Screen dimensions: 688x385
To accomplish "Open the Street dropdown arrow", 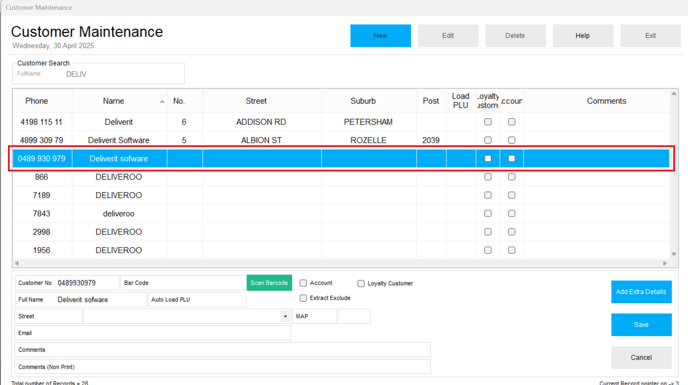I will [285, 316].
